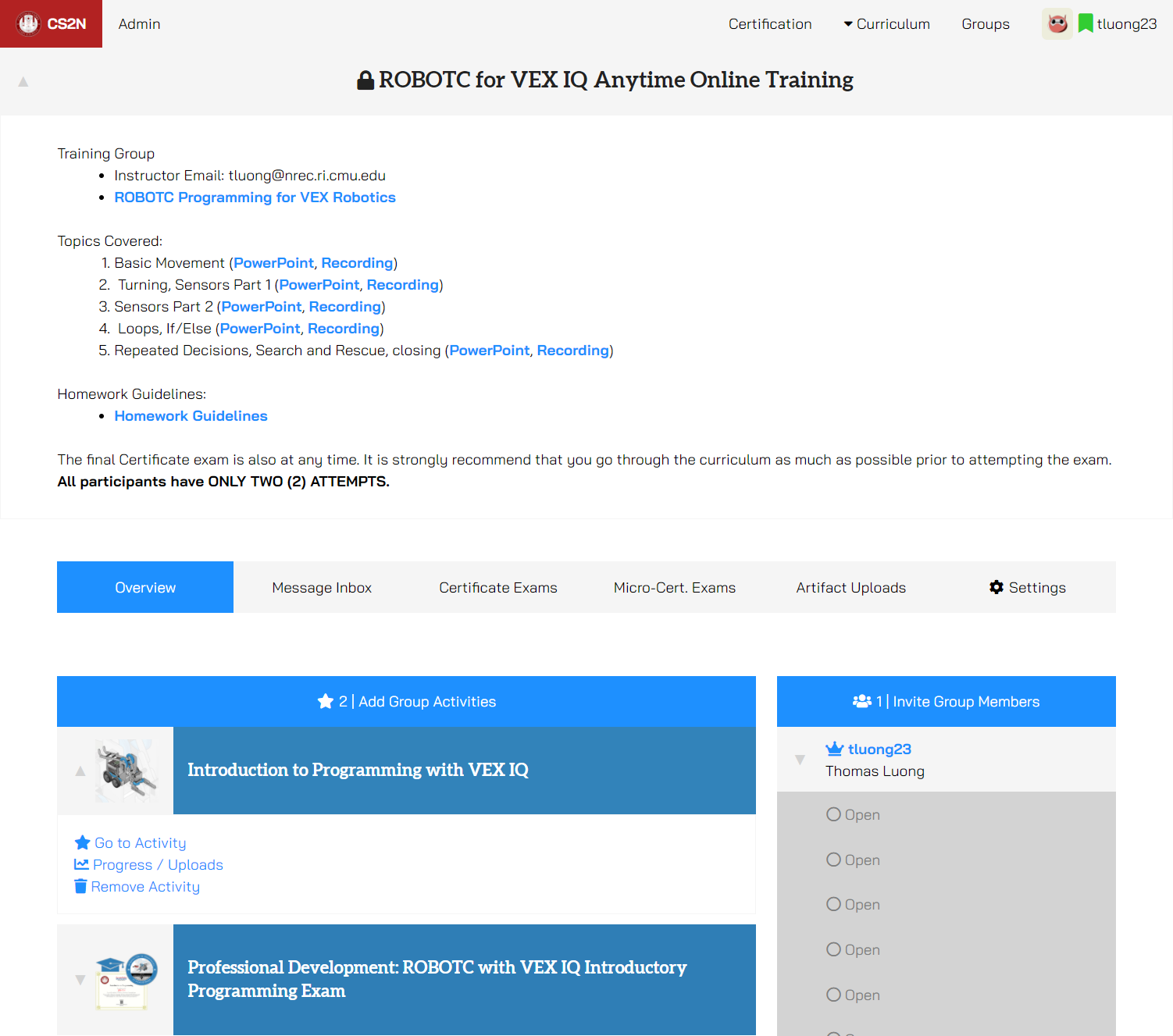Open the Repeated Decisions Recording link
The width and height of the screenshot is (1173, 1036).
point(572,351)
